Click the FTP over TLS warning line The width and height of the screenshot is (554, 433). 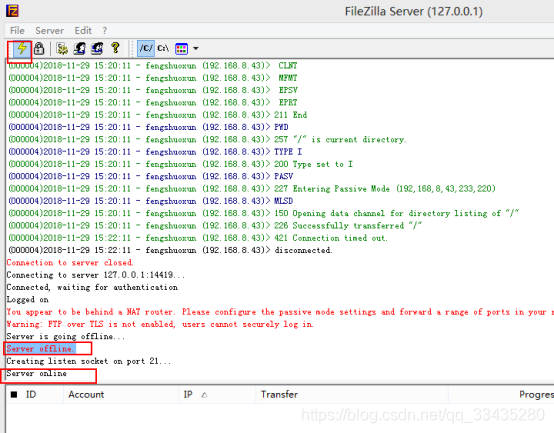click(x=160, y=324)
